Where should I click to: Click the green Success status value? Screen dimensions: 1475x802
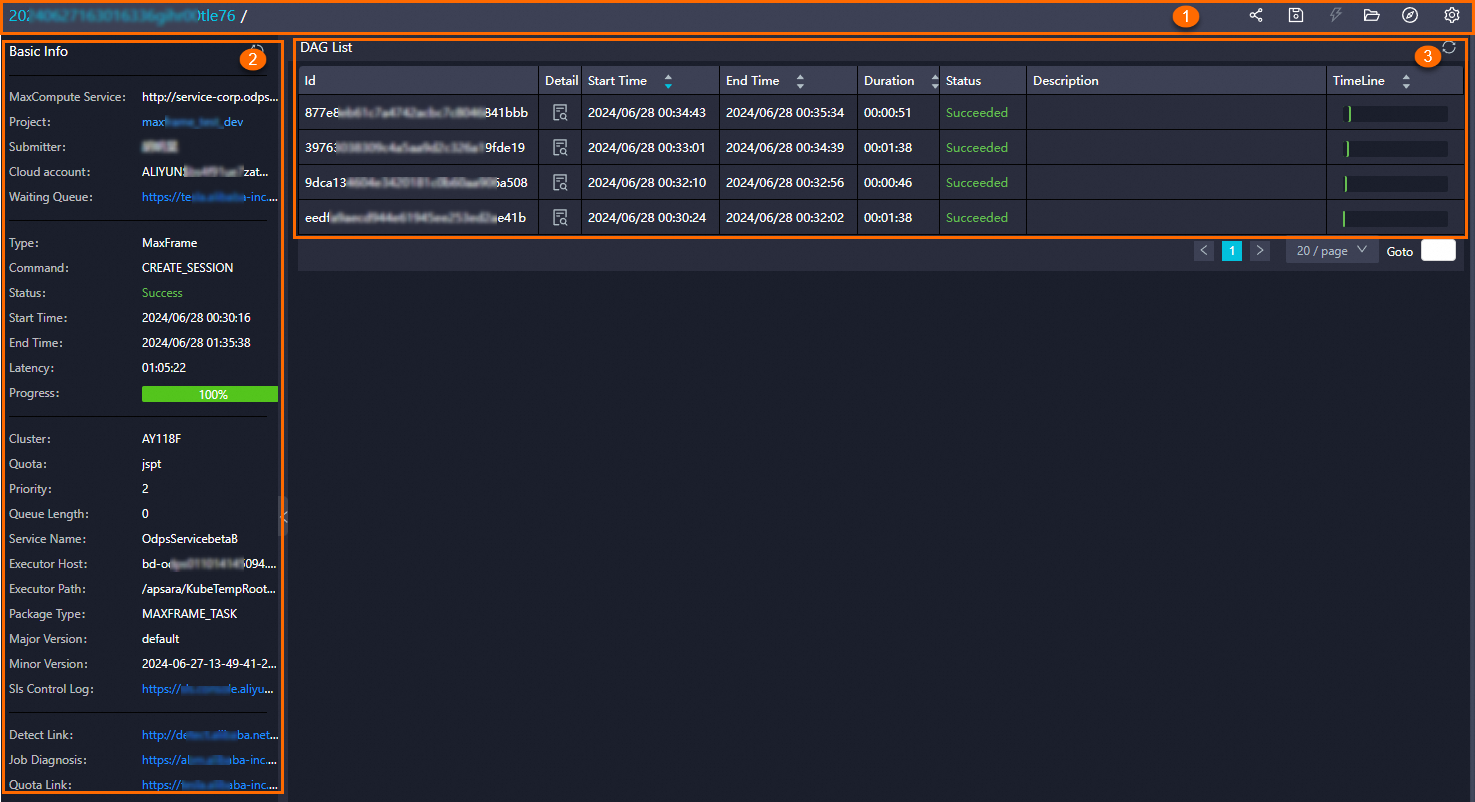click(162, 293)
